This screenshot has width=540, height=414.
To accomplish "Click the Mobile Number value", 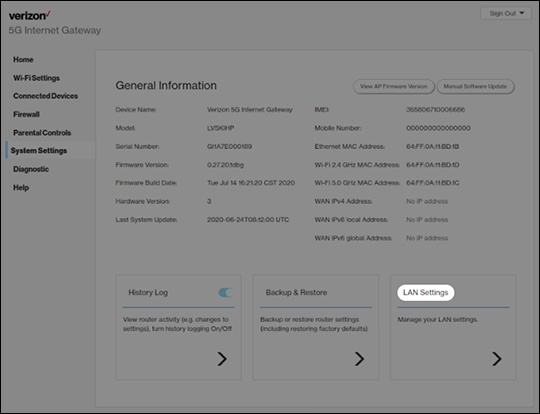I will click(x=438, y=128).
